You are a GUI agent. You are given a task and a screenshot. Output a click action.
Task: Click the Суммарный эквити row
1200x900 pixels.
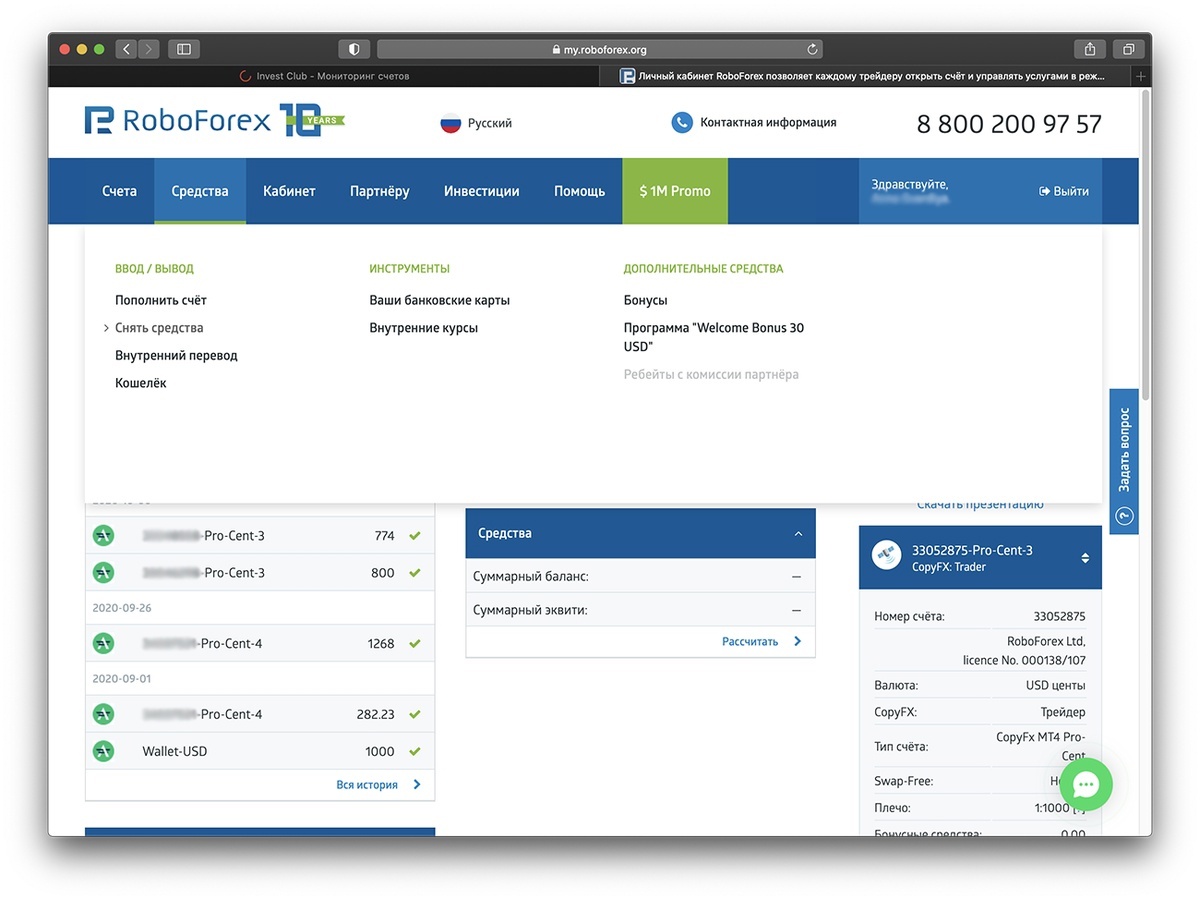[x=641, y=609]
